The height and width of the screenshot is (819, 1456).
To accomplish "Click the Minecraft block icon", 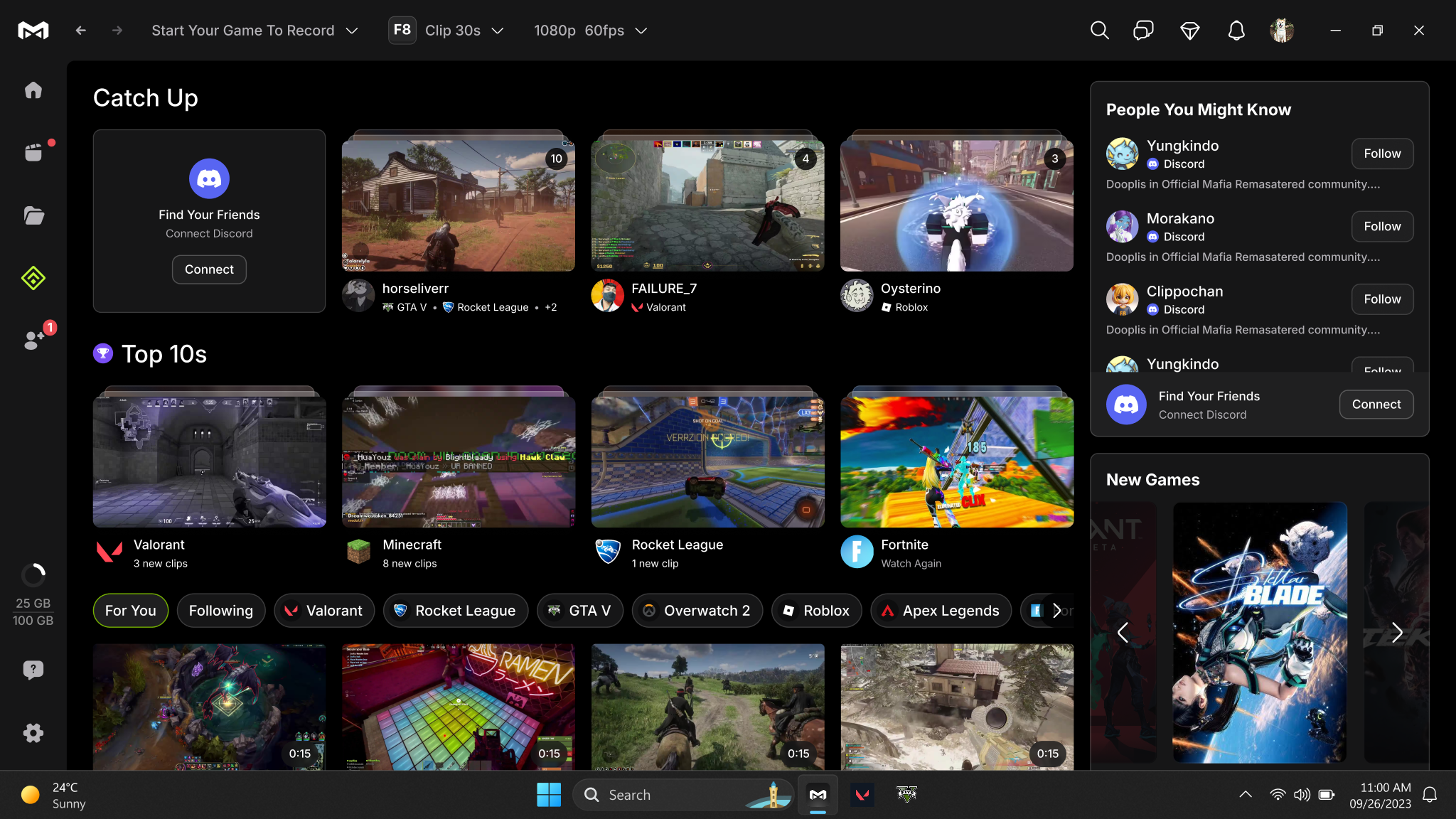I will point(358,552).
